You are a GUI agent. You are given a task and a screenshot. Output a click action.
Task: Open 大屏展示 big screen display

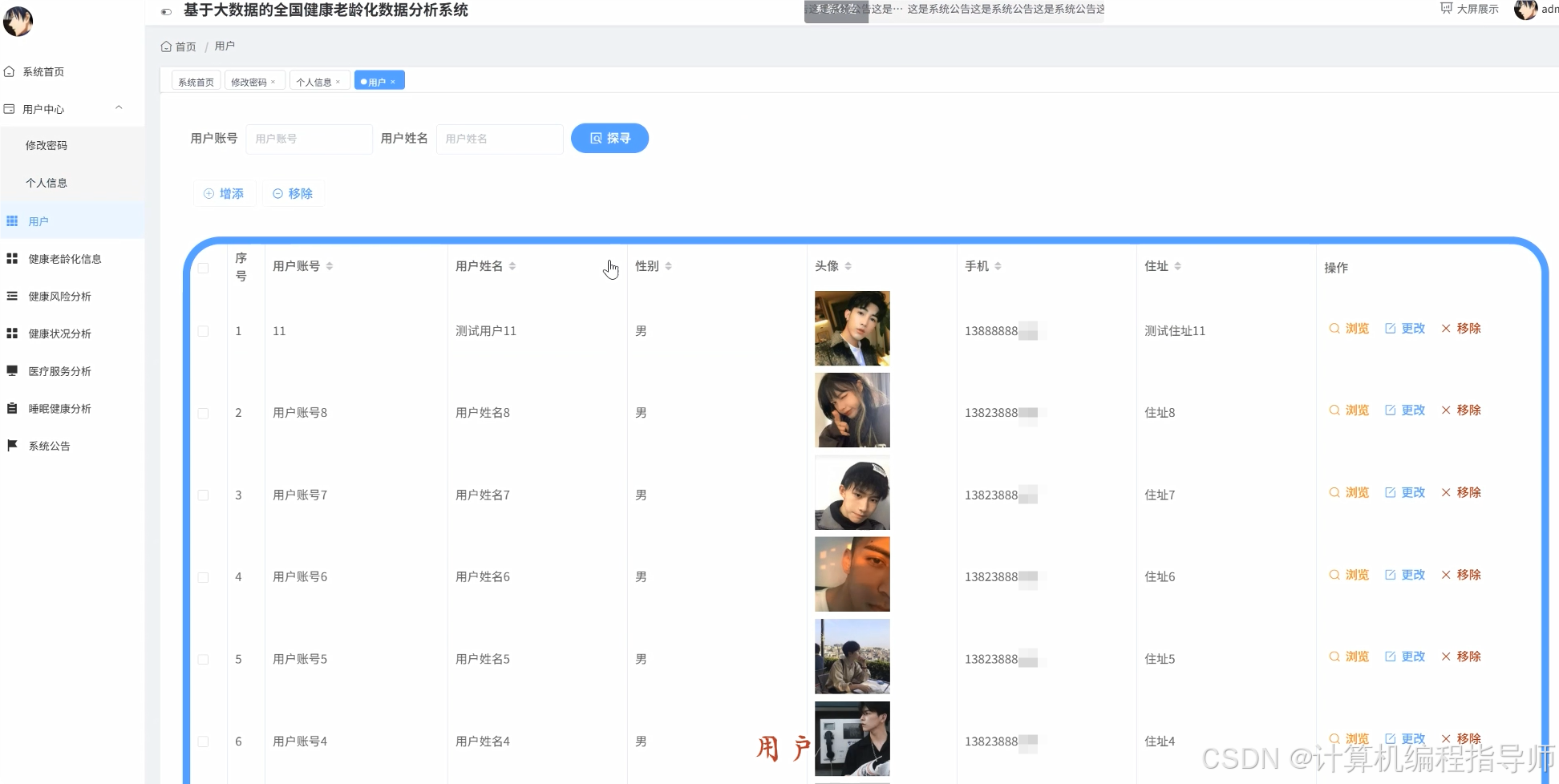(1478, 9)
